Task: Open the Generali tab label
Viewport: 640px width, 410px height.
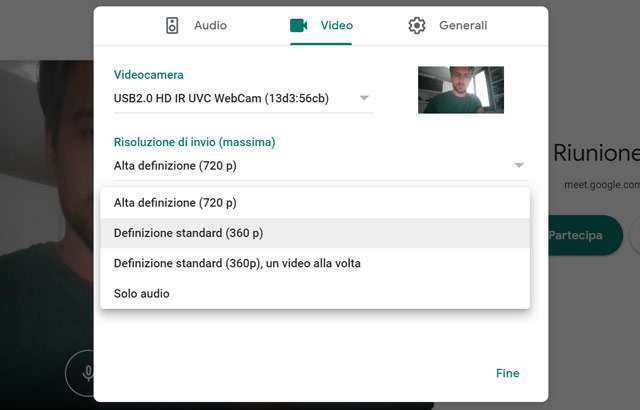Action: [463, 26]
